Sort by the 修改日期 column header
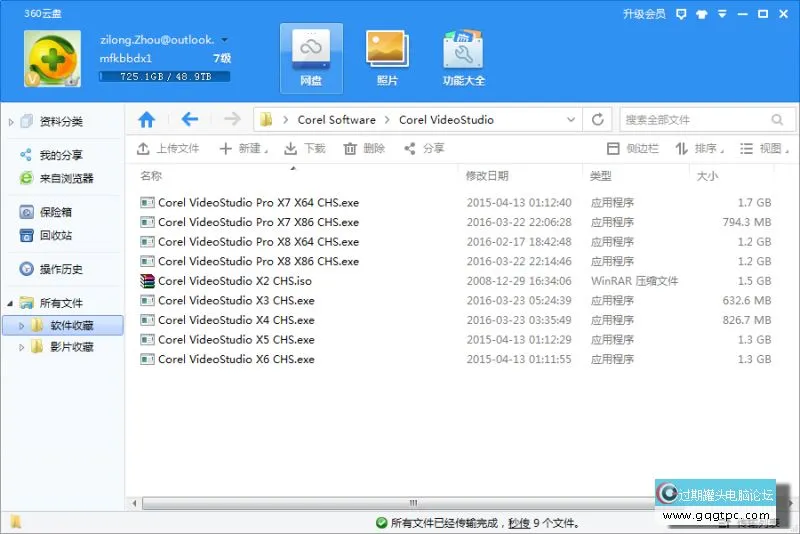Image resolution: width=800 pixels, height=534 pixels. (x=487, y=176)
